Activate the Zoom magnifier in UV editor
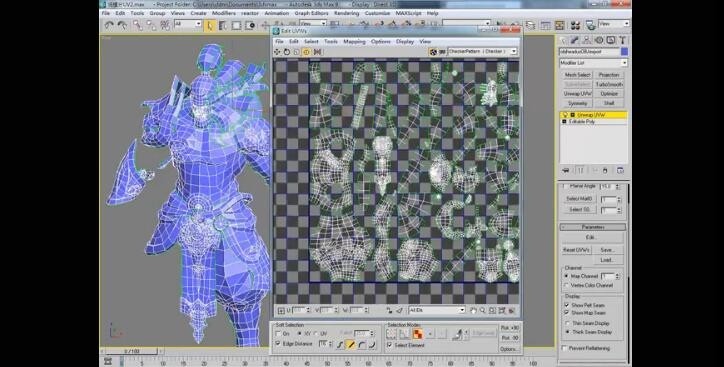The width and height of the screenshot is (724, 367). click(483, 311)
